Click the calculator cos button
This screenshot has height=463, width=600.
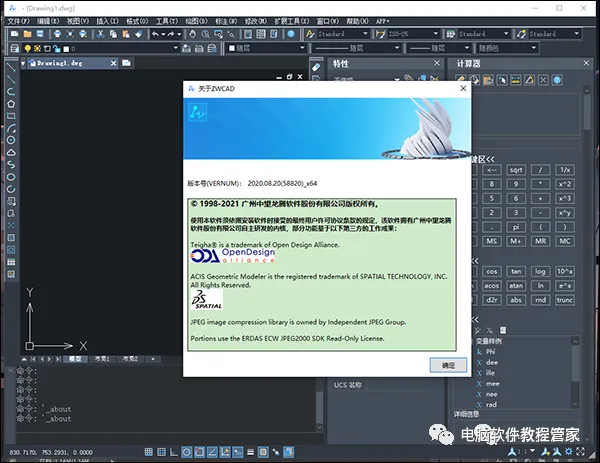pyautogui.click(x=492, y=271)
